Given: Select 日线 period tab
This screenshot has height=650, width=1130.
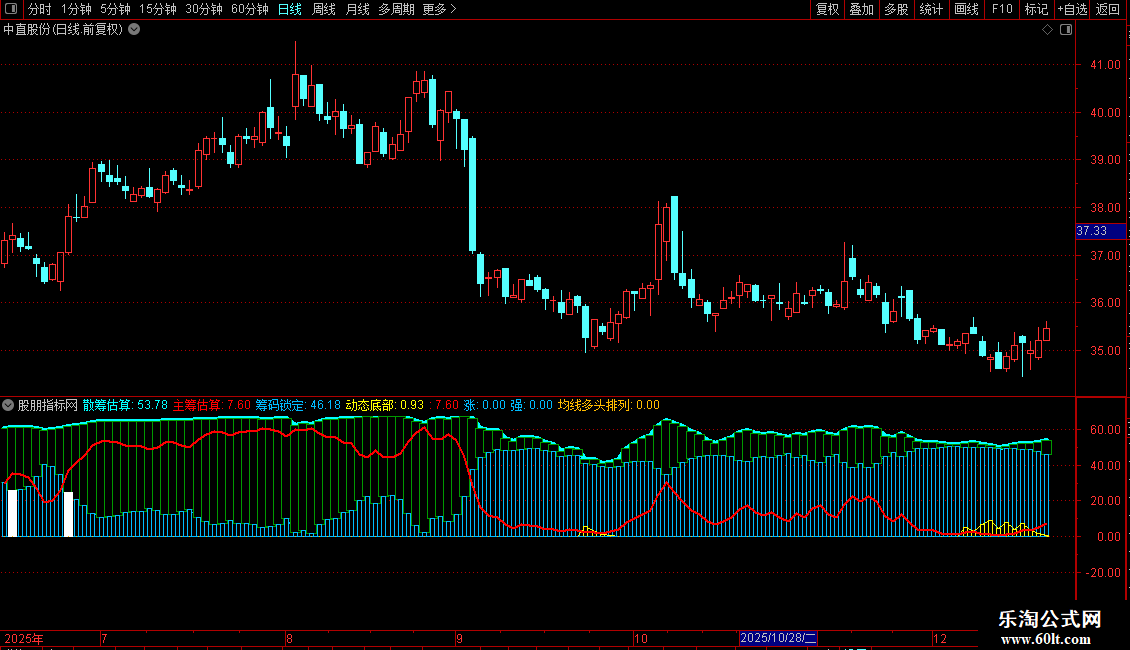Looking at the screenshot, I should (290, 9).
